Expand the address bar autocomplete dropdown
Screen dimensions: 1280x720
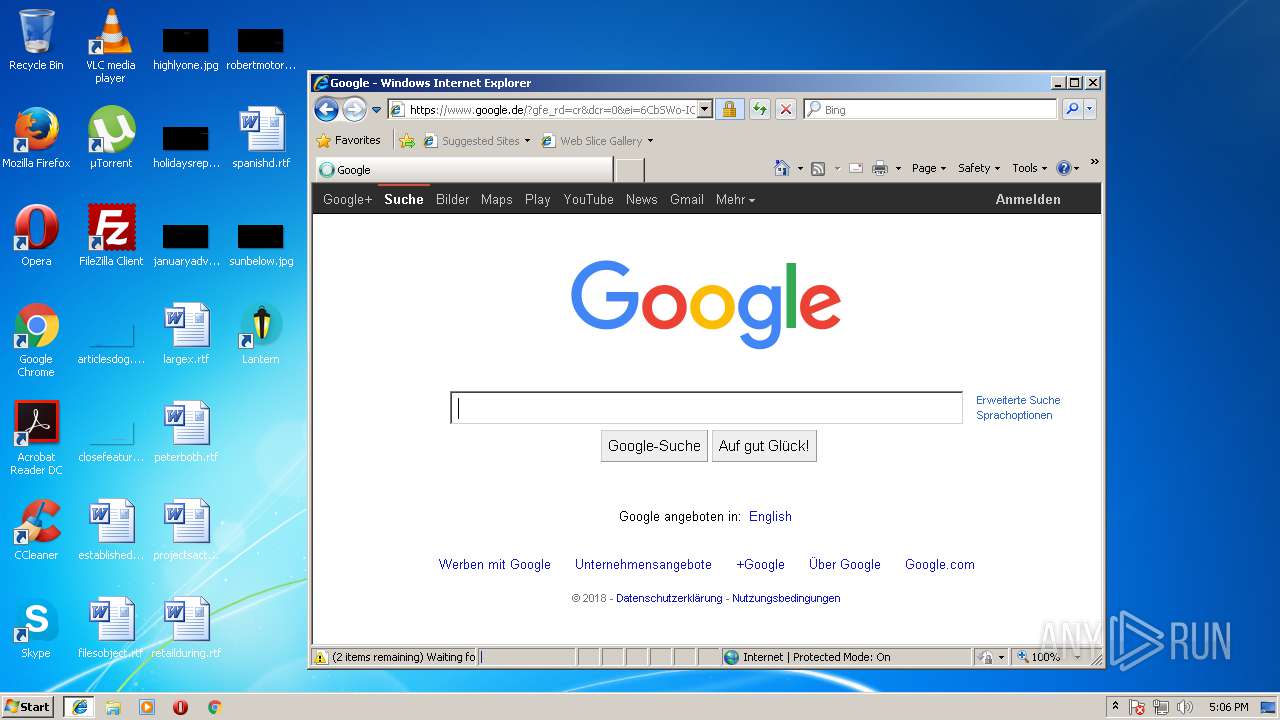tap(705, 110)
